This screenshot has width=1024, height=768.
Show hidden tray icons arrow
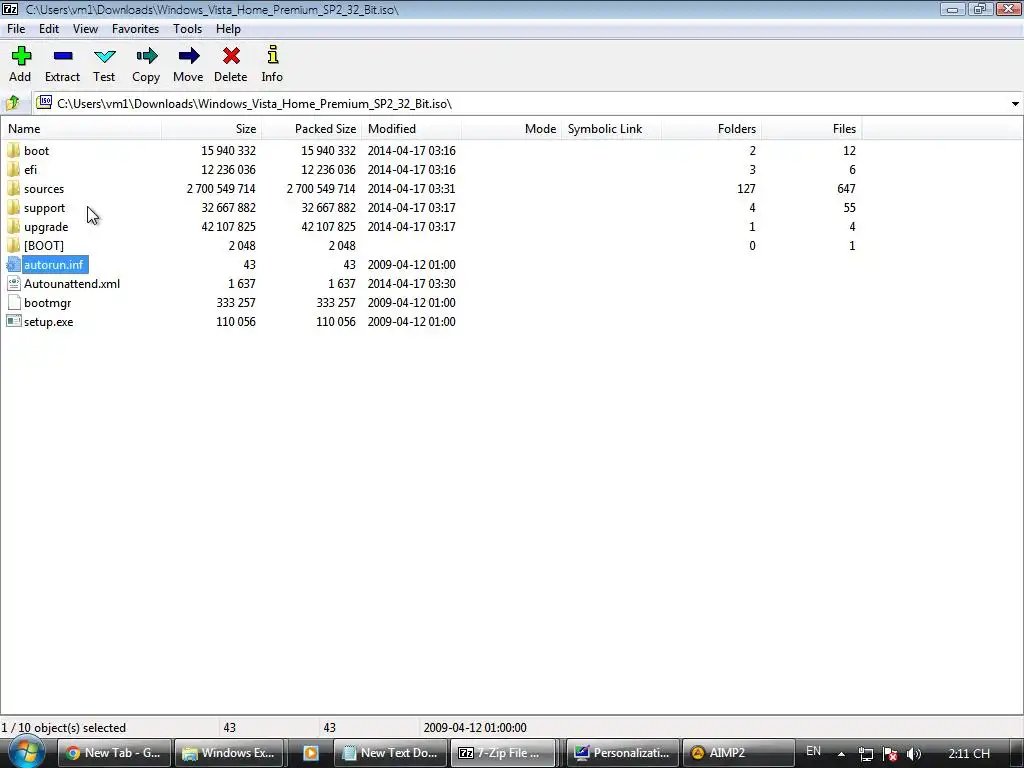point(841,754)
